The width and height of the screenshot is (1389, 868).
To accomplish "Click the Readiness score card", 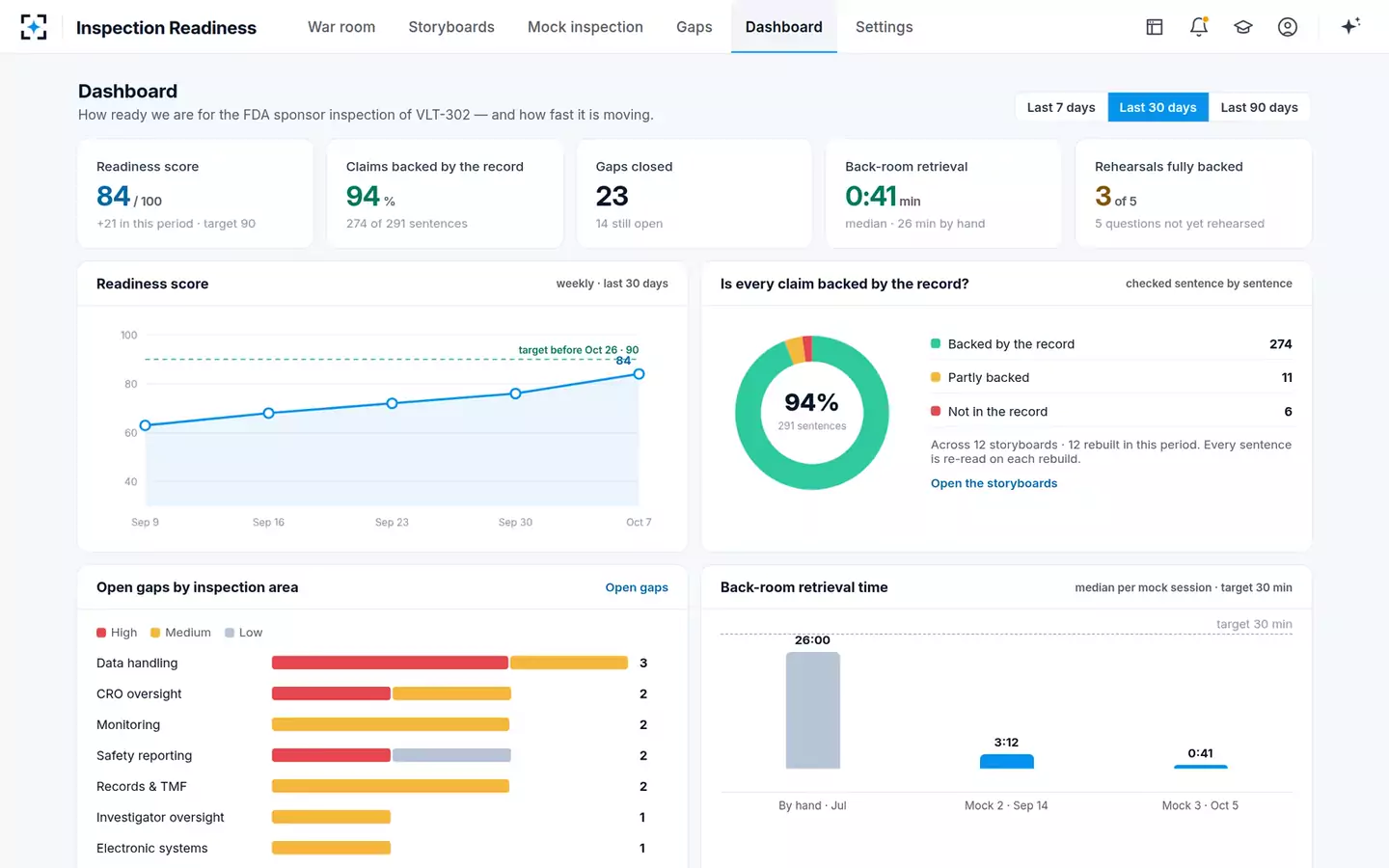I will 196,194.
